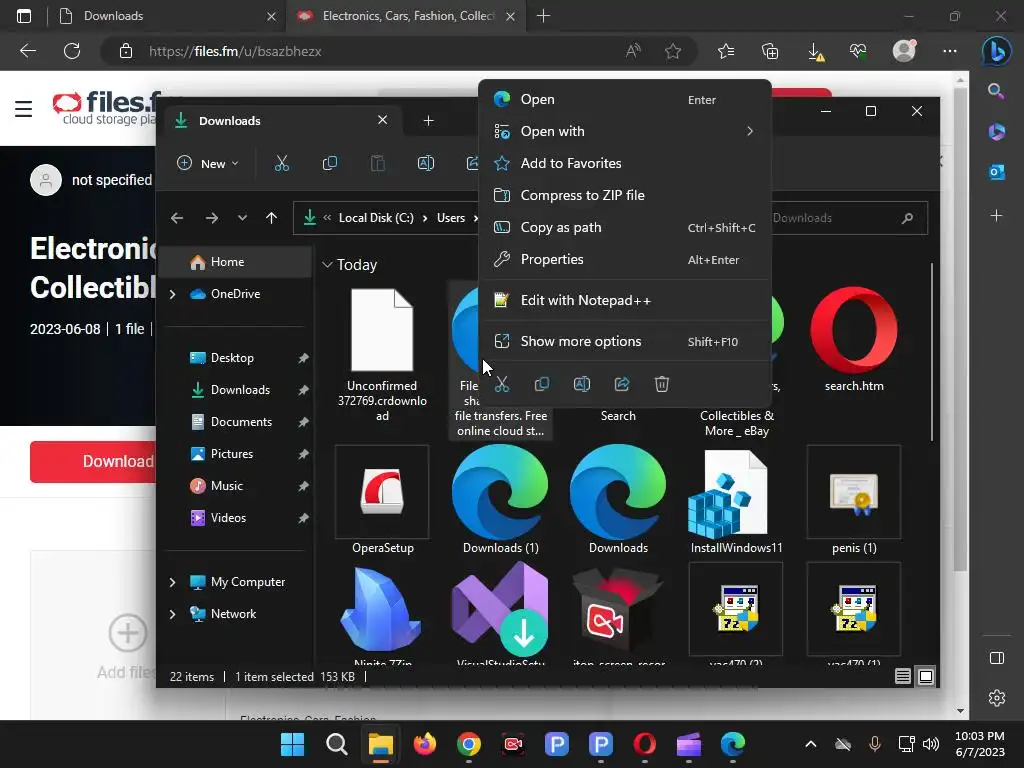
Task: Click Local Disk (C:) breadcrumb
Action: click(376, 218)
